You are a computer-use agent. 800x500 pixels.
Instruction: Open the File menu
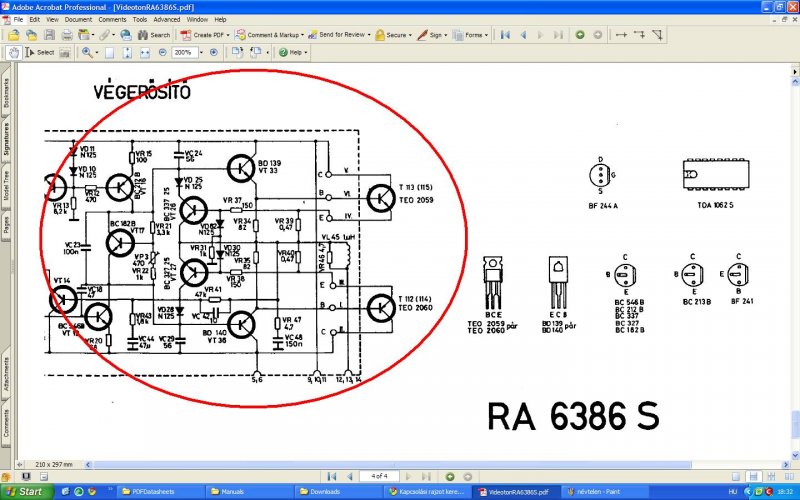tap(18, 19)
